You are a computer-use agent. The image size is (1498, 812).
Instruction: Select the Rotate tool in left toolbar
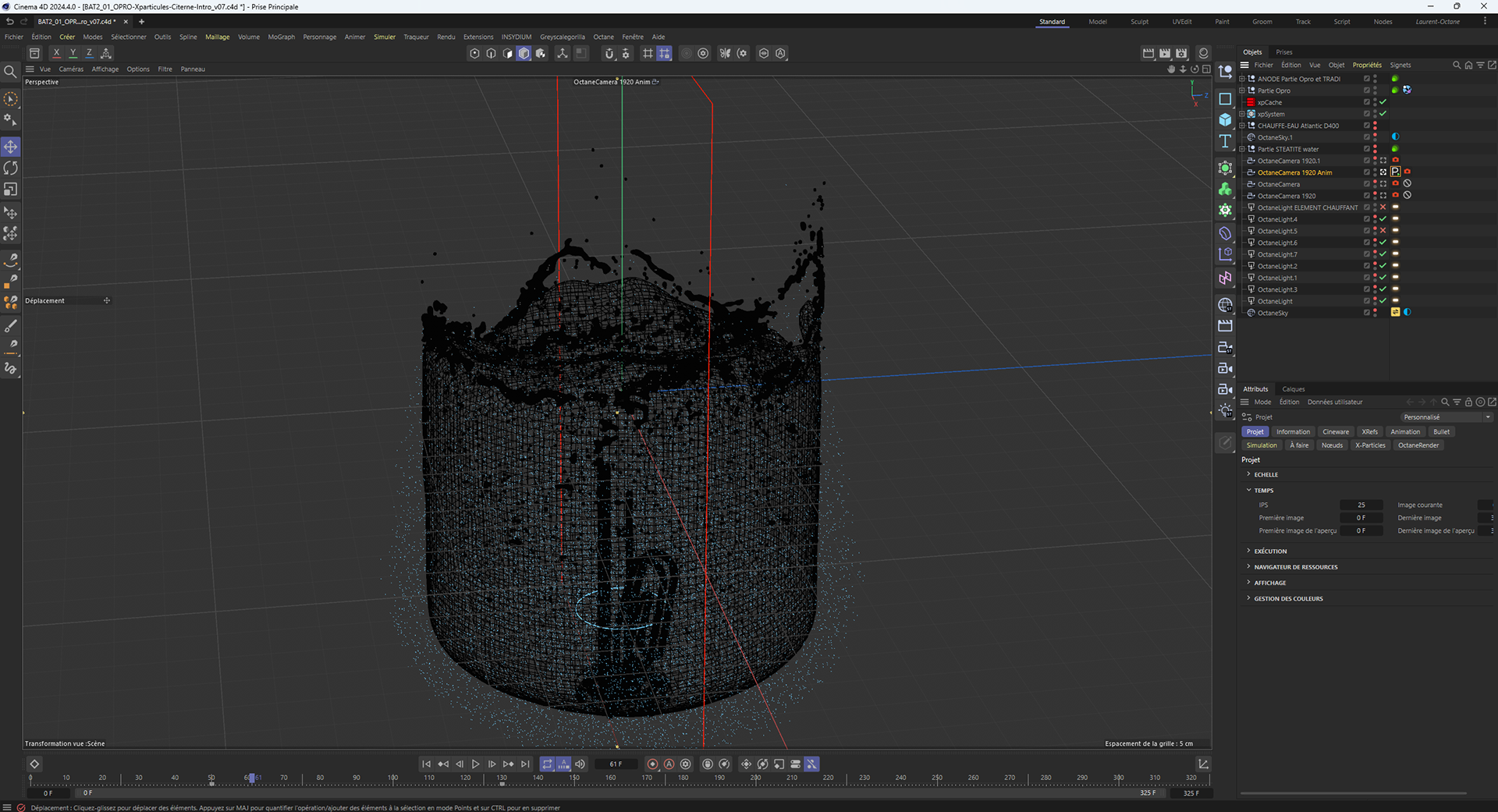(x=10, y=168)
